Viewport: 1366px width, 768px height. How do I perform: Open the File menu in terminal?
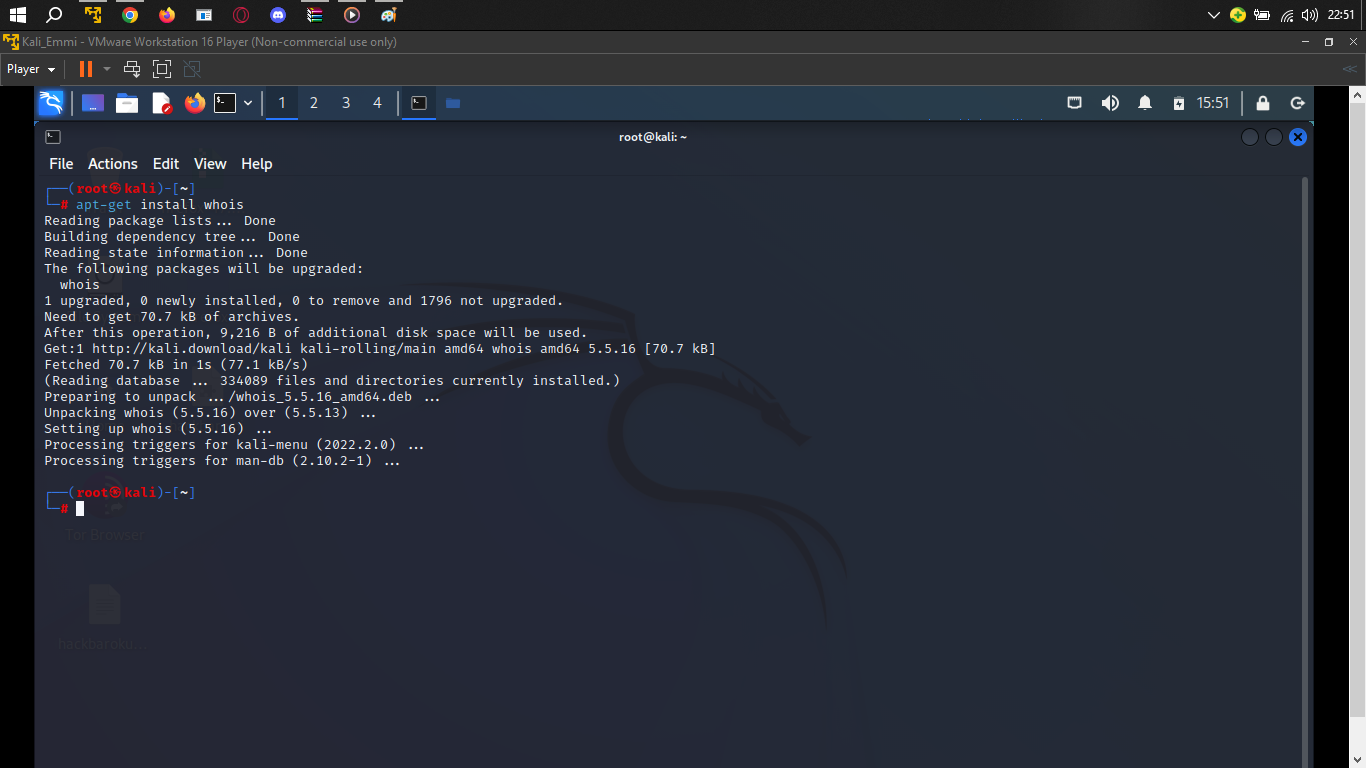point(61,164)
